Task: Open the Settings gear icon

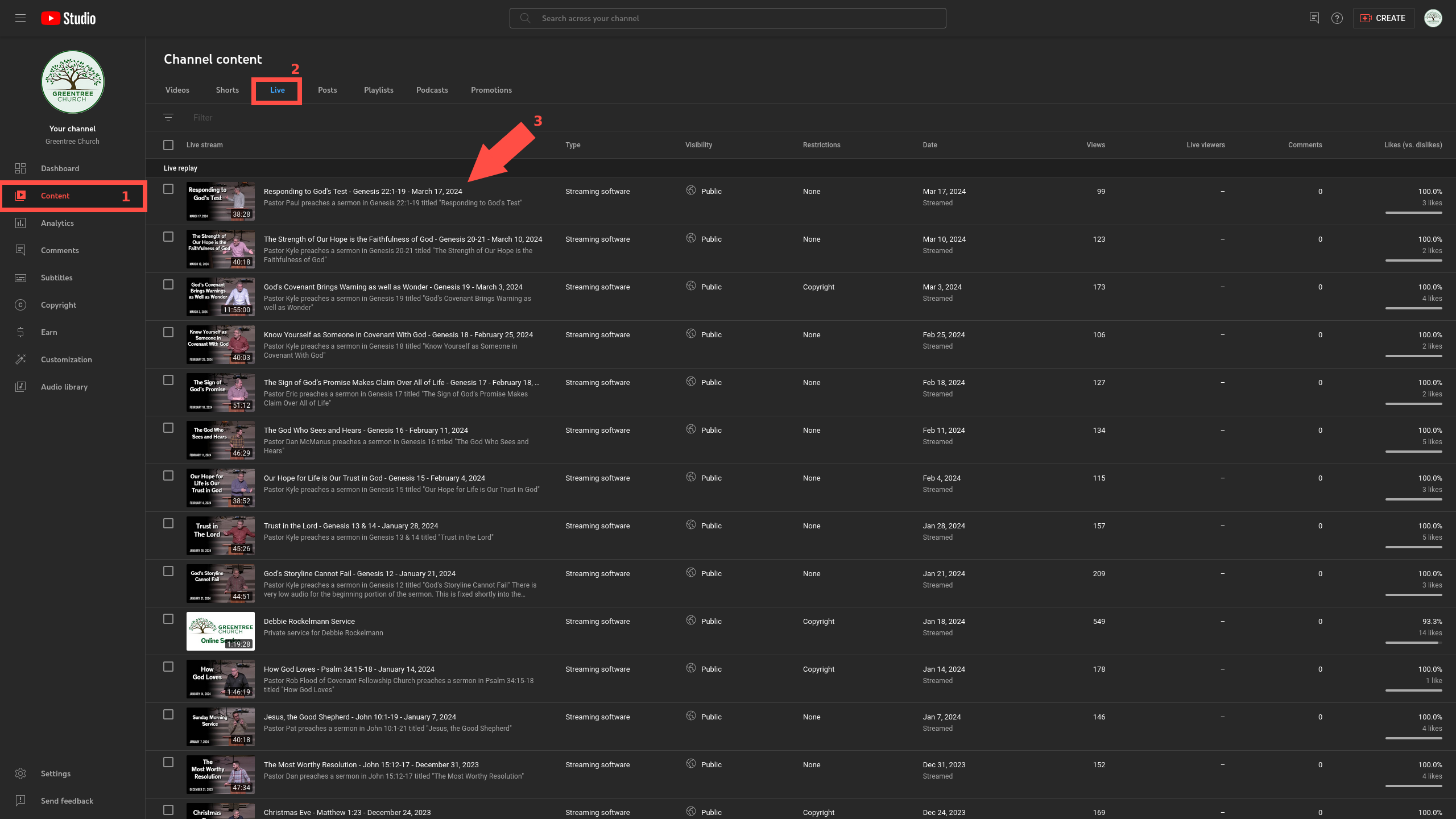Action: (x=20, y=773)
